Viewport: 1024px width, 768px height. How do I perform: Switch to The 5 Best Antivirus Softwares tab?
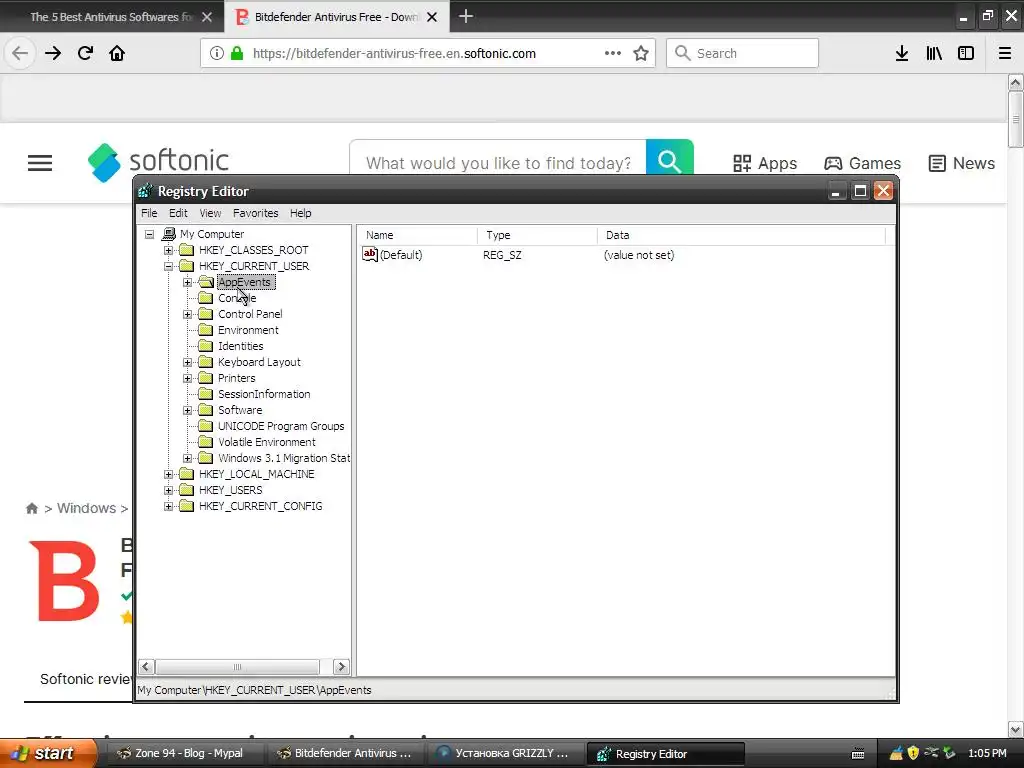pos(111,17)
